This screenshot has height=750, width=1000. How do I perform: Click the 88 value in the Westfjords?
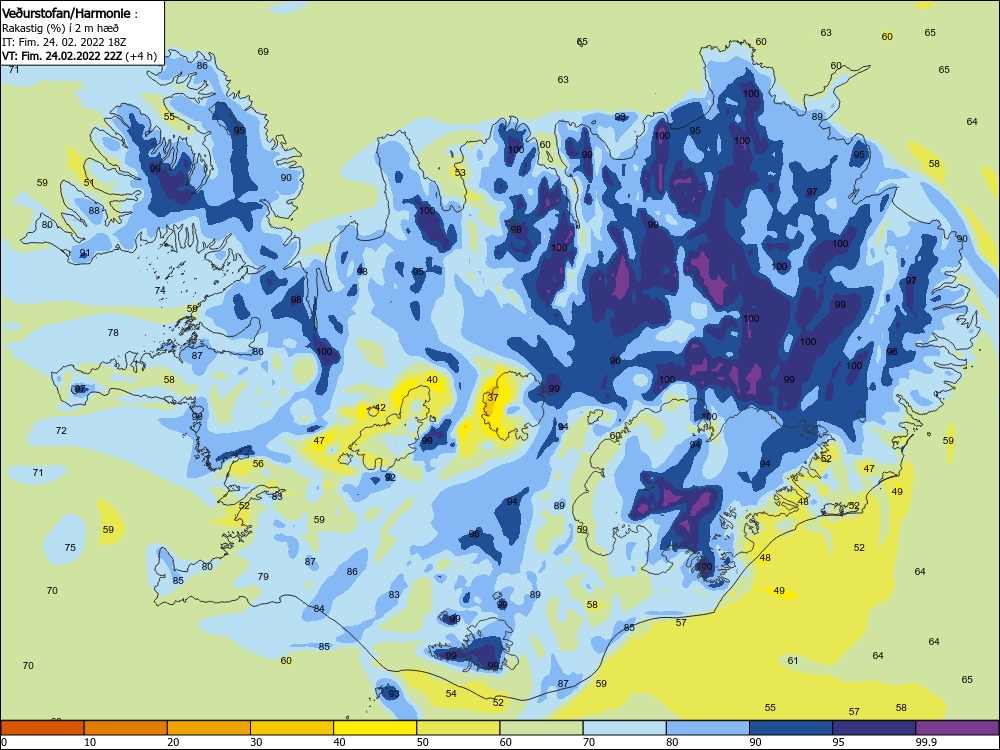pos(94,211)
